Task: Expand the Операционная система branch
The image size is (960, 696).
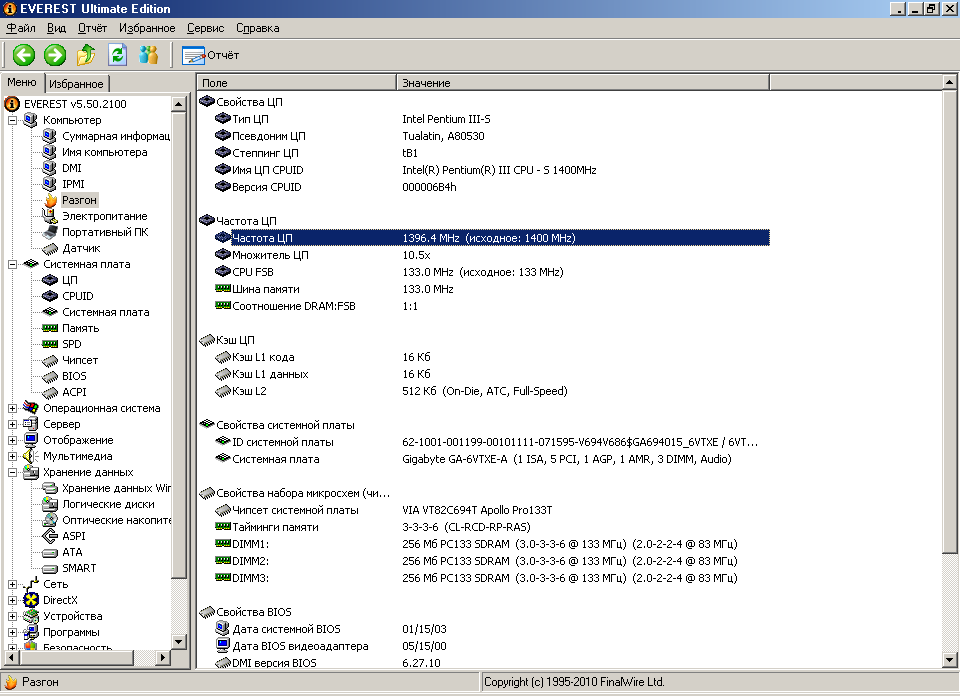Action: [13, 408]
